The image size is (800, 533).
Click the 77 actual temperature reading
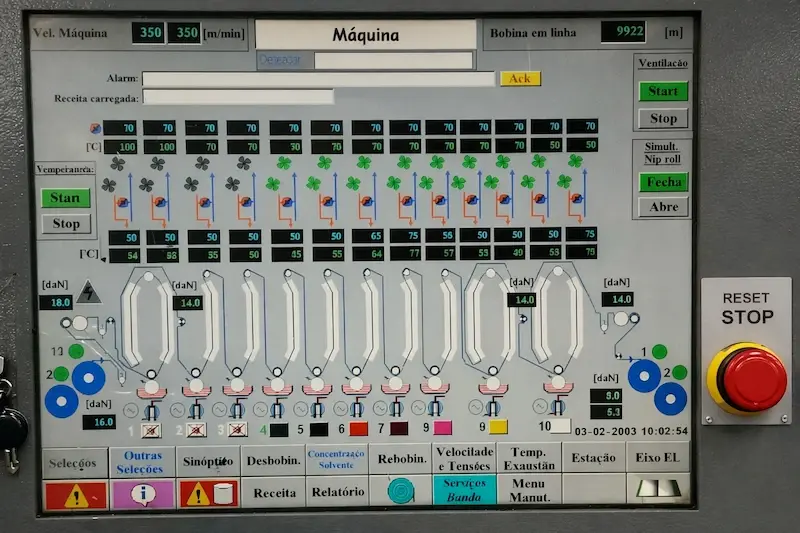[x=407, y=252]
